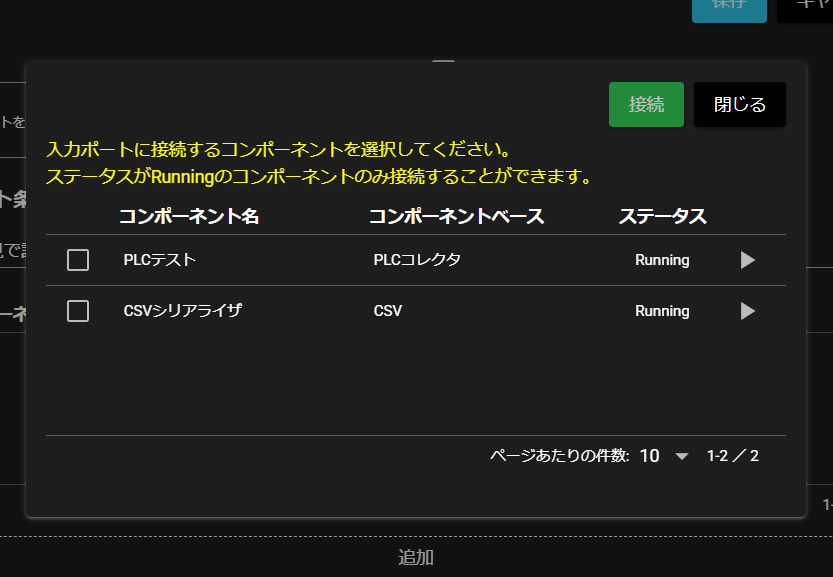Click the PLCコレクタ base cell
Image resolution: width=833 pixels, height=577 pixels.
(x=417, y=260)
